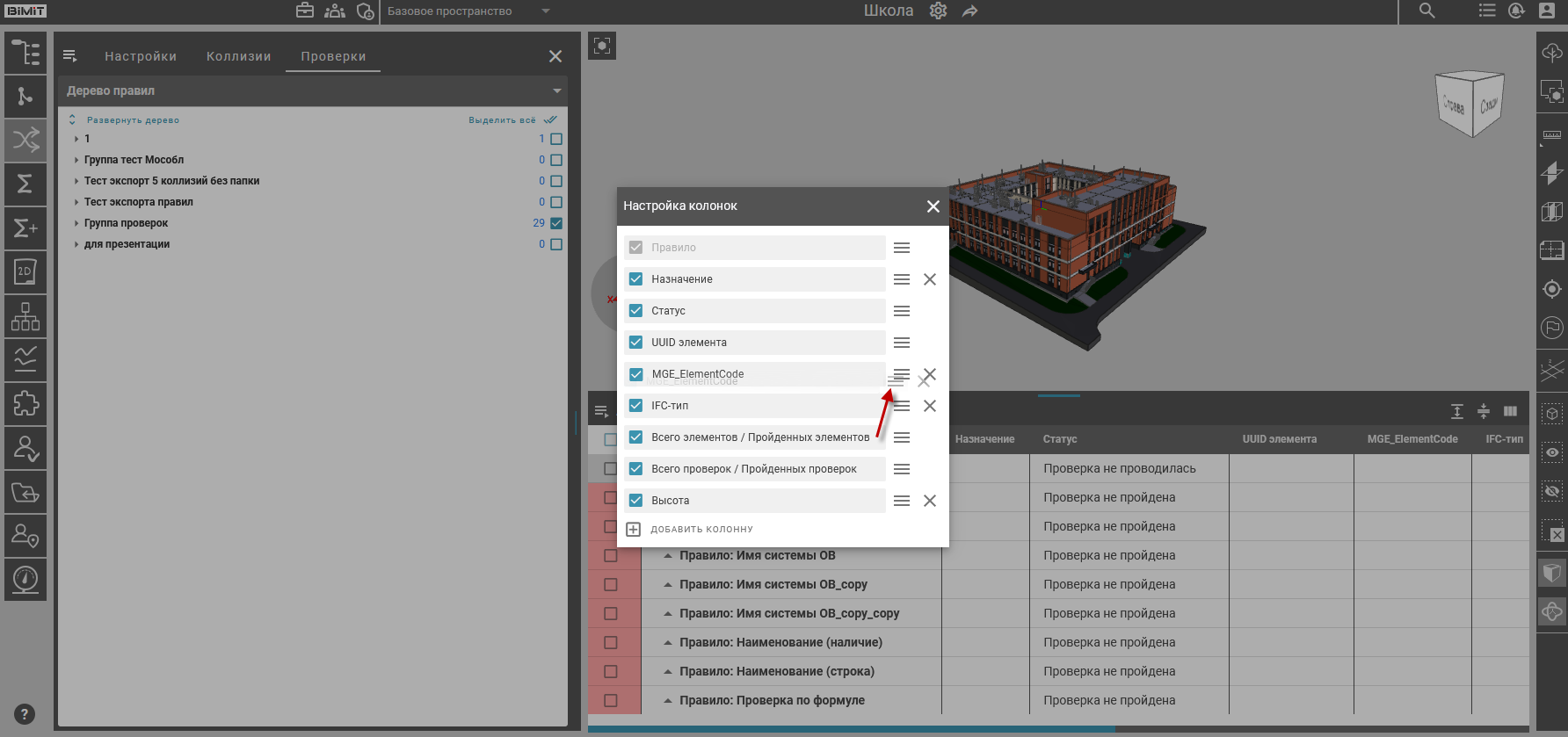
Task: Switch to the Коллизии tab
Action: coord(238,56)
